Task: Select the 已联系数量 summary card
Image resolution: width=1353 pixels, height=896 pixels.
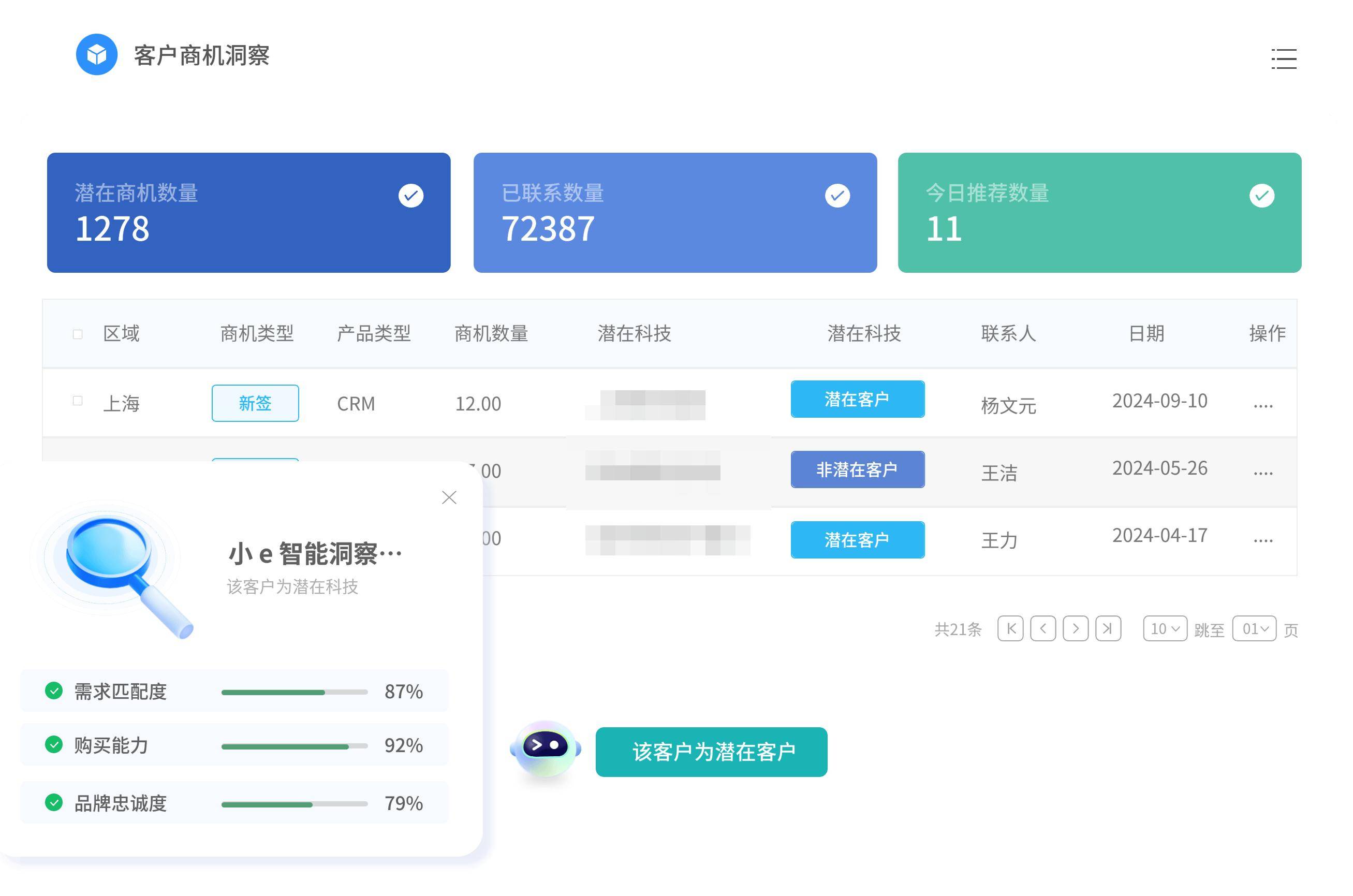Action: pos(675,213)
